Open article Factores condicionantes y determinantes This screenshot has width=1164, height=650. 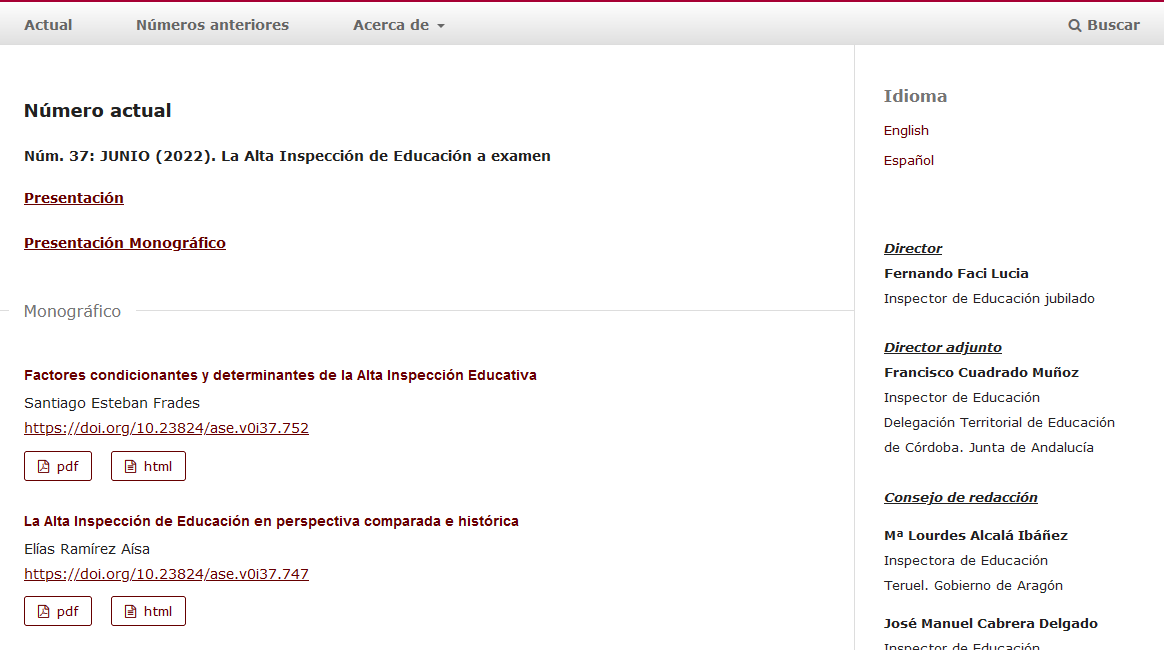(x=280, y=375)
